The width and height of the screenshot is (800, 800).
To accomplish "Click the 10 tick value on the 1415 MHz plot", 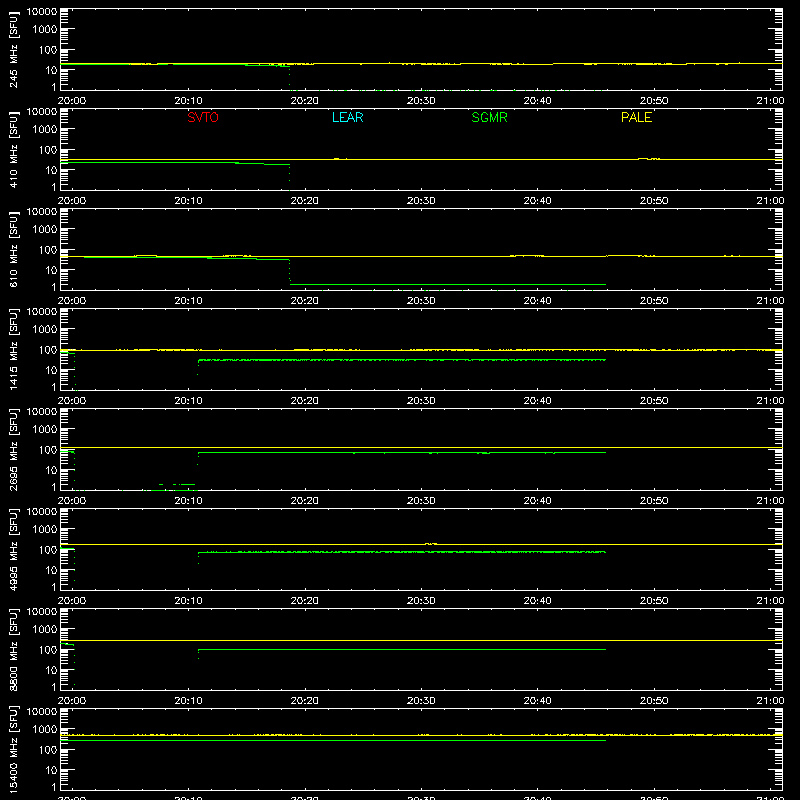I will pyautogui.click(x=52, y=370).
